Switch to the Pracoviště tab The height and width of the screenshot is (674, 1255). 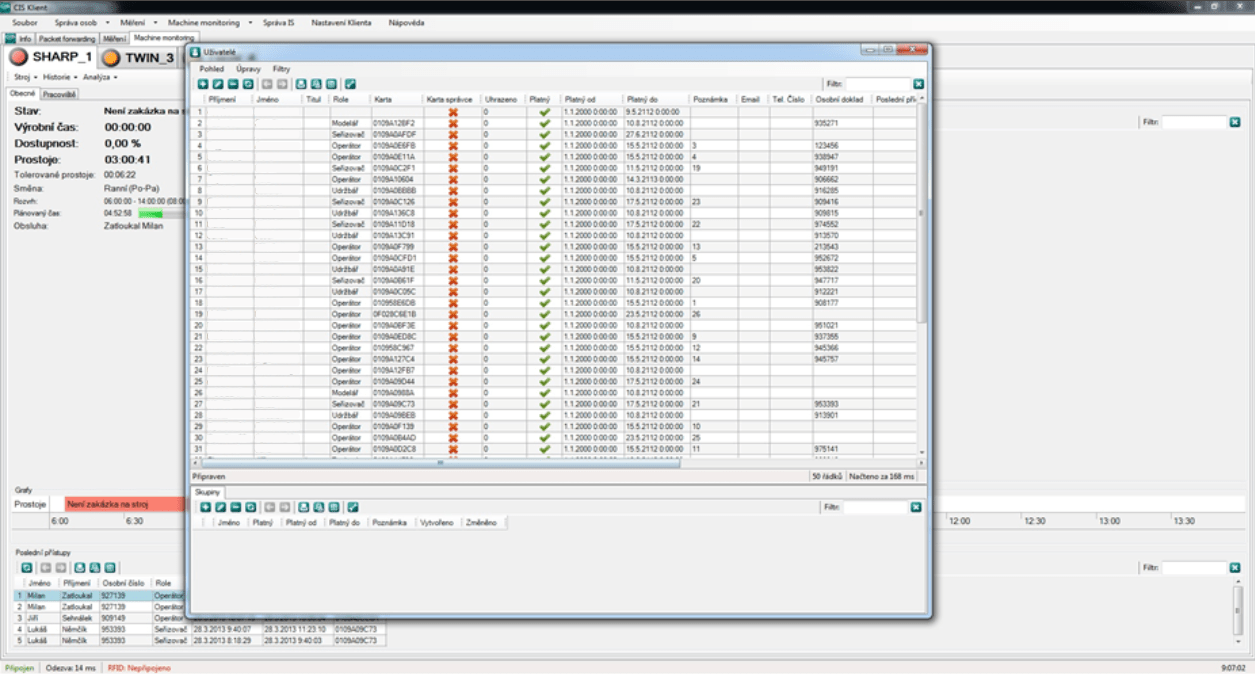tap(59, 94)
